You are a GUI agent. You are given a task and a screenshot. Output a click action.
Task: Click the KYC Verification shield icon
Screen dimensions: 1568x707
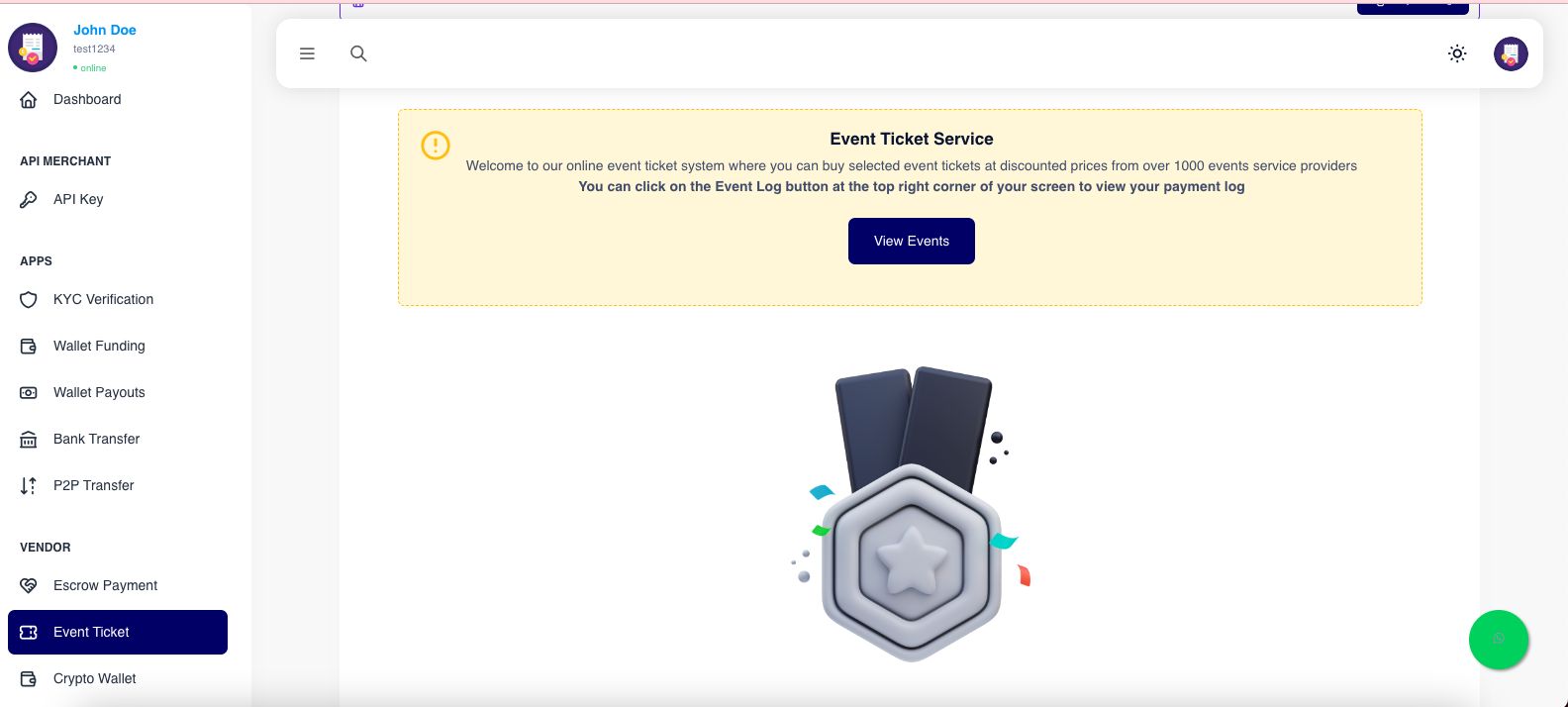pos(29,299)
